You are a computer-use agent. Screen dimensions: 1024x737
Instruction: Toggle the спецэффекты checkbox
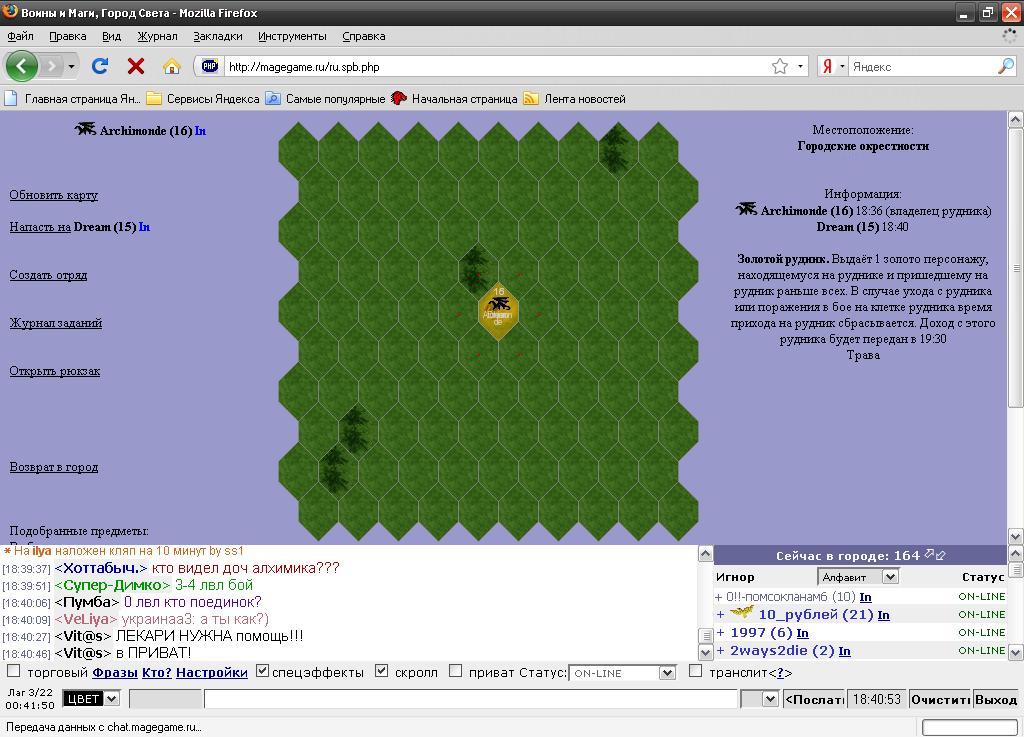pos(262,671)
